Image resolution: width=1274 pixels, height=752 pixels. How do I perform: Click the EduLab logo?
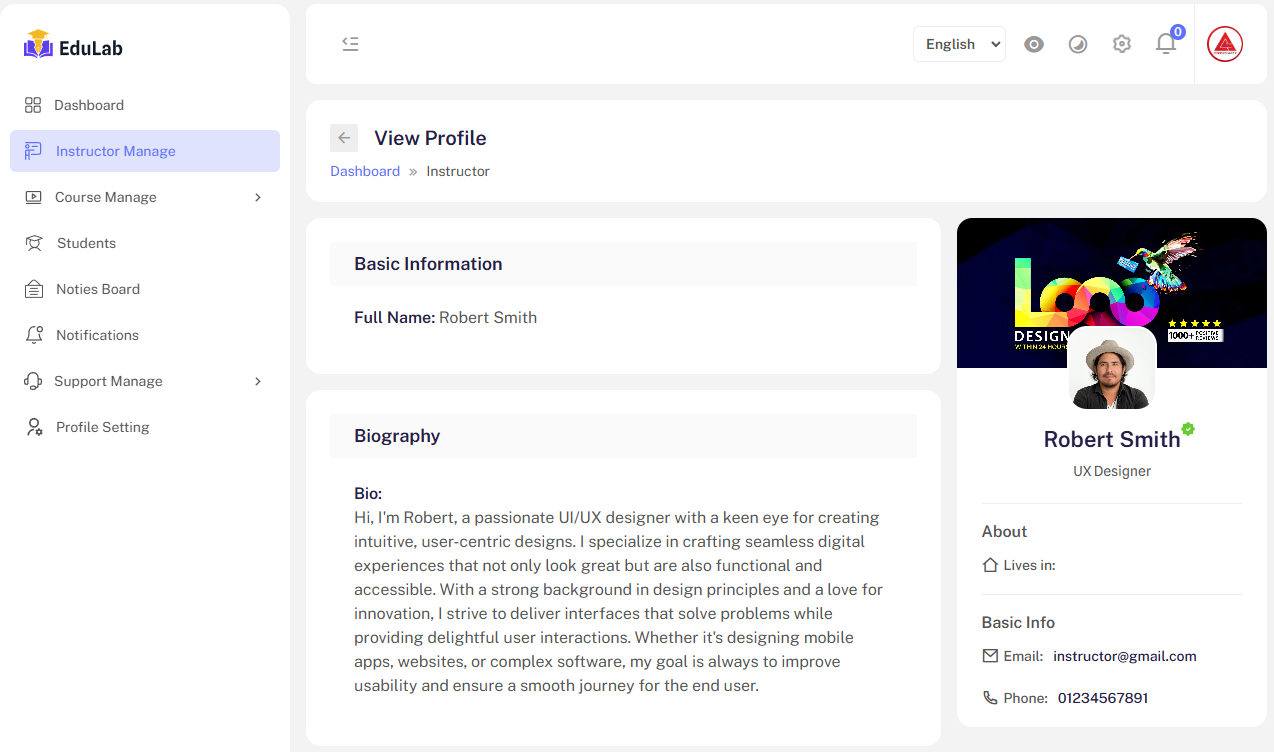[74, 46]
